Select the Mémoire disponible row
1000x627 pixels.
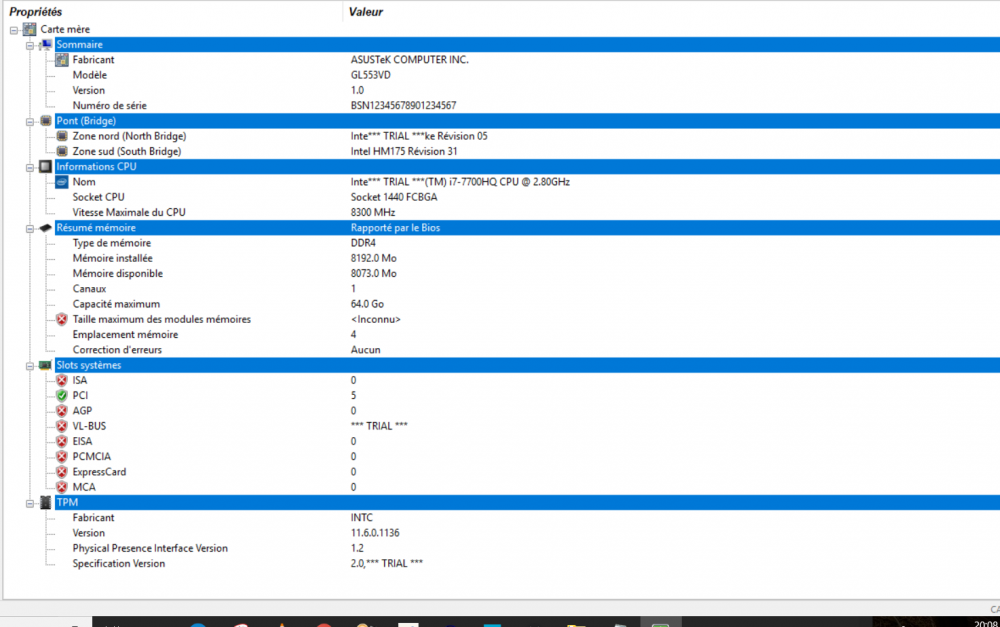coord(117,274)
